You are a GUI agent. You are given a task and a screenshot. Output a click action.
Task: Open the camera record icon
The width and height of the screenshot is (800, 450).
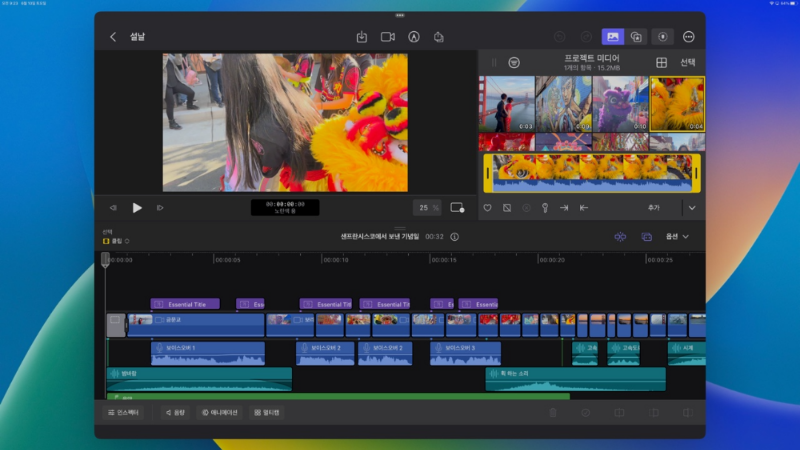pos(388,37)
